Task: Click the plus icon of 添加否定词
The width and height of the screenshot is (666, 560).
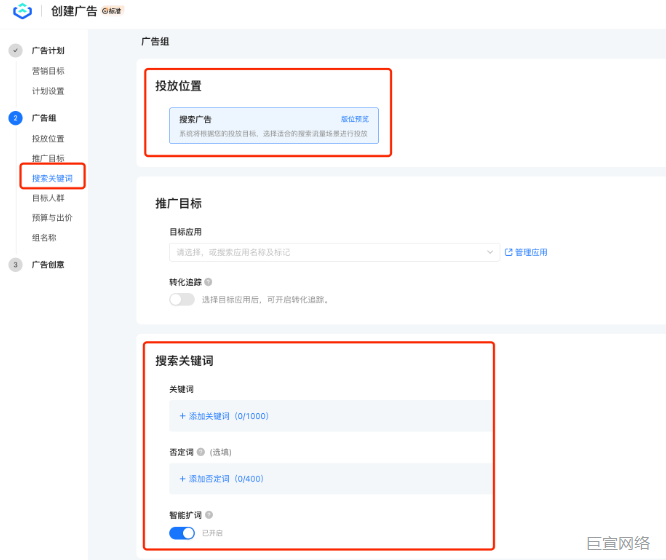Action: click(x=183, y=478)
